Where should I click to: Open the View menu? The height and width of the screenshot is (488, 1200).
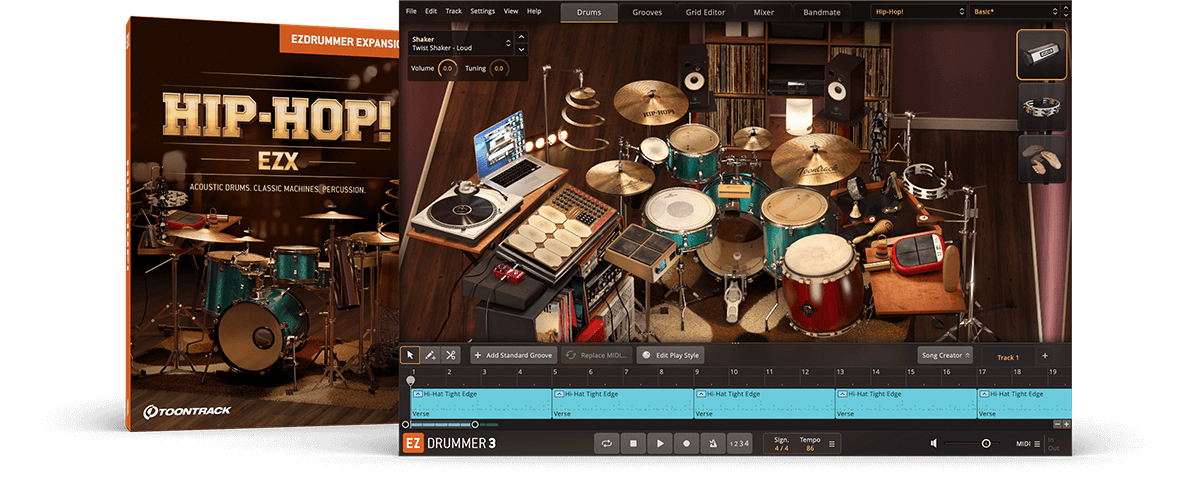point(511,11)
